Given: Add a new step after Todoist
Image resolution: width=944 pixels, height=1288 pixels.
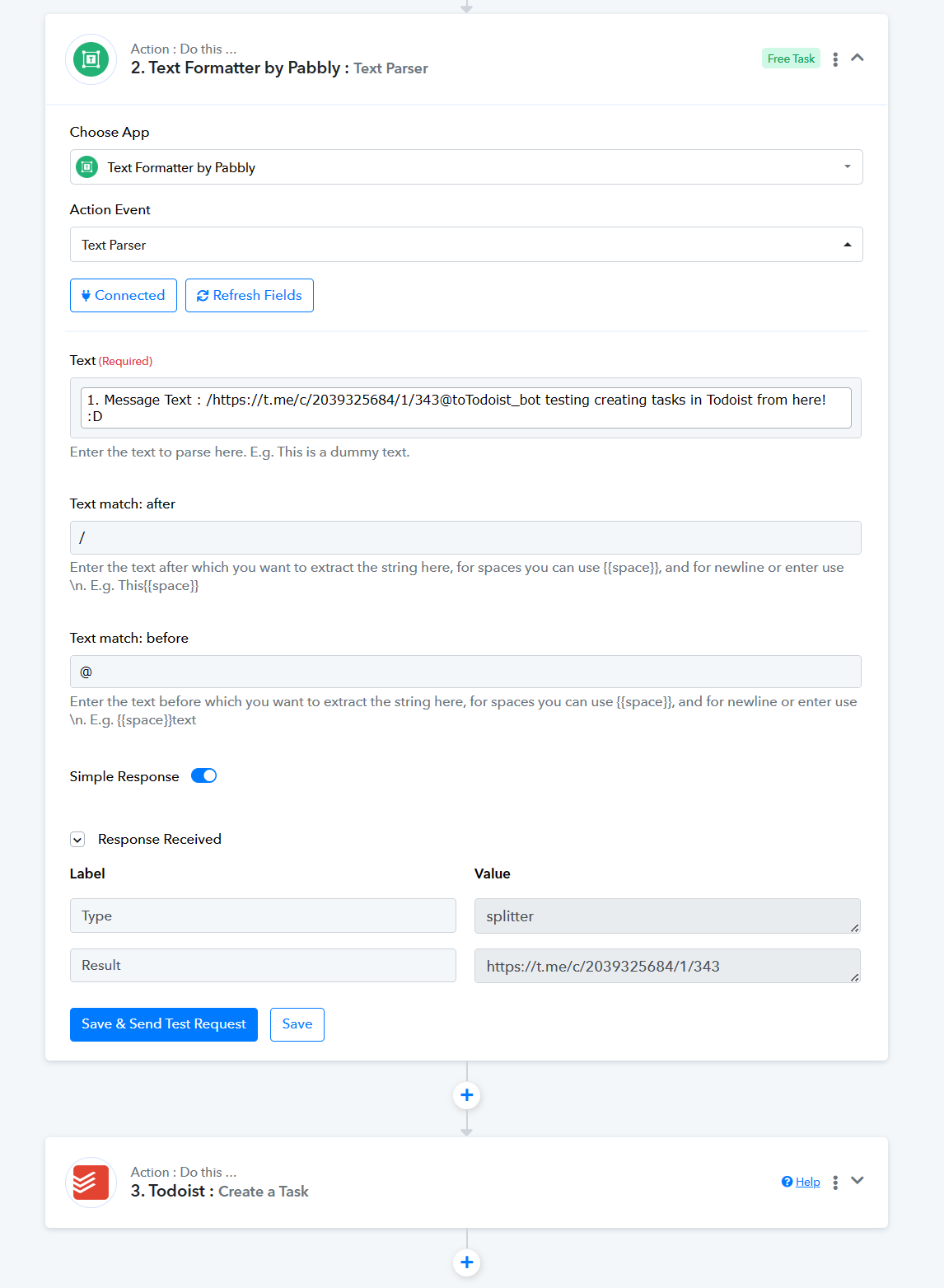Looking at the screenshot, I should [467, 1262].
